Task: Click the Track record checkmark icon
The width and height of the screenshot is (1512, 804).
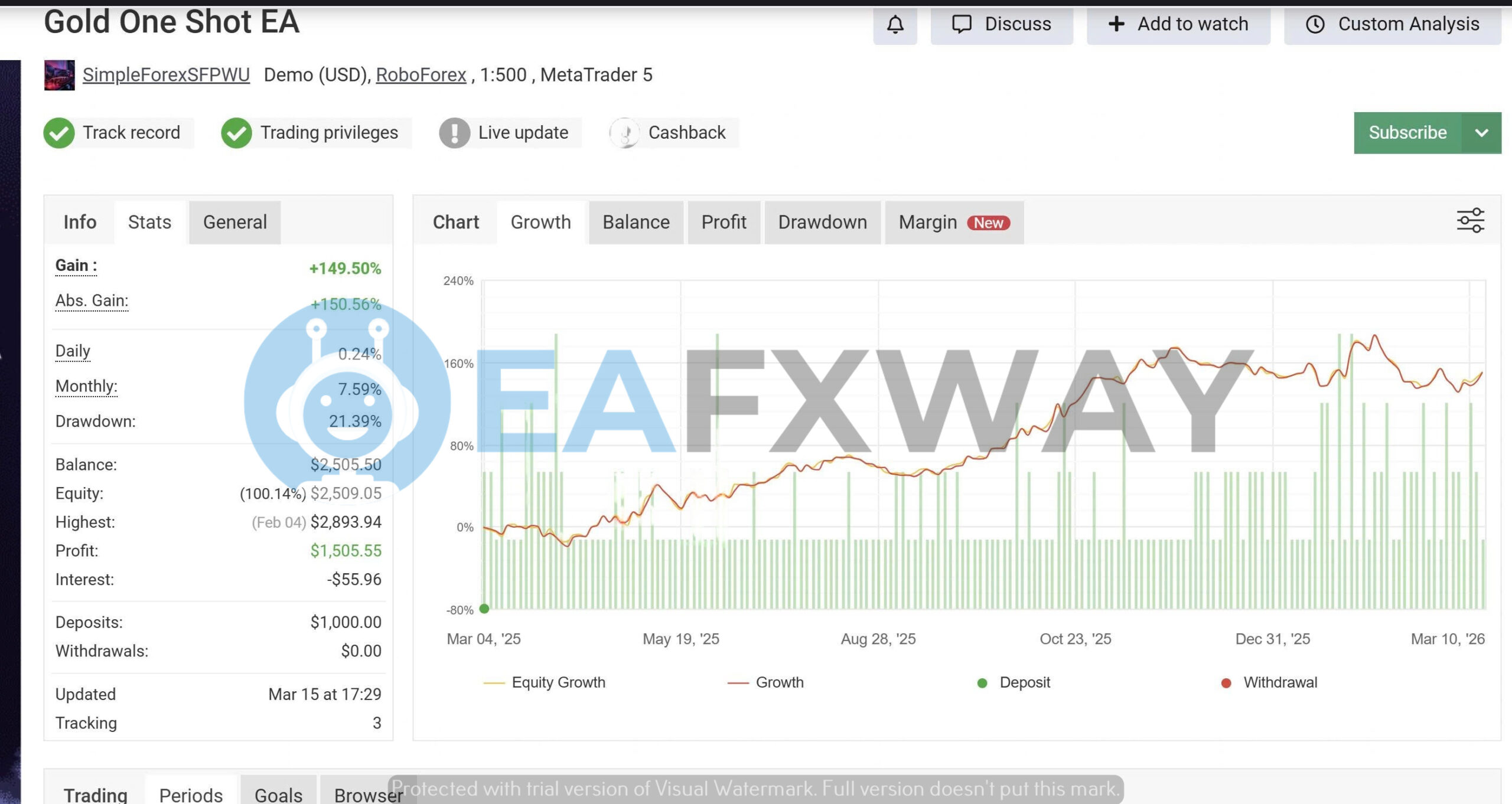Action: pos(58,132)
